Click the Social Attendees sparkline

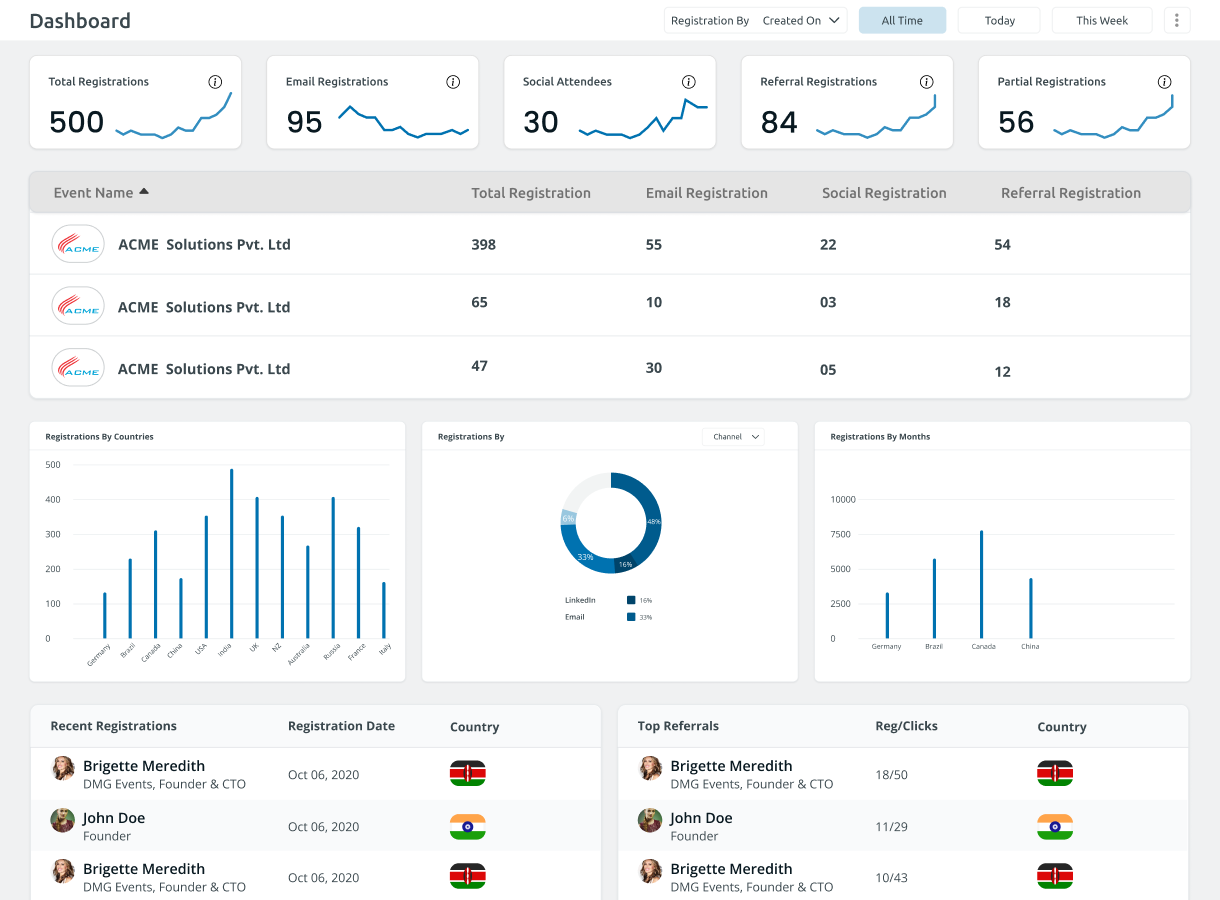pyautogui.click(x=643, y=118)
